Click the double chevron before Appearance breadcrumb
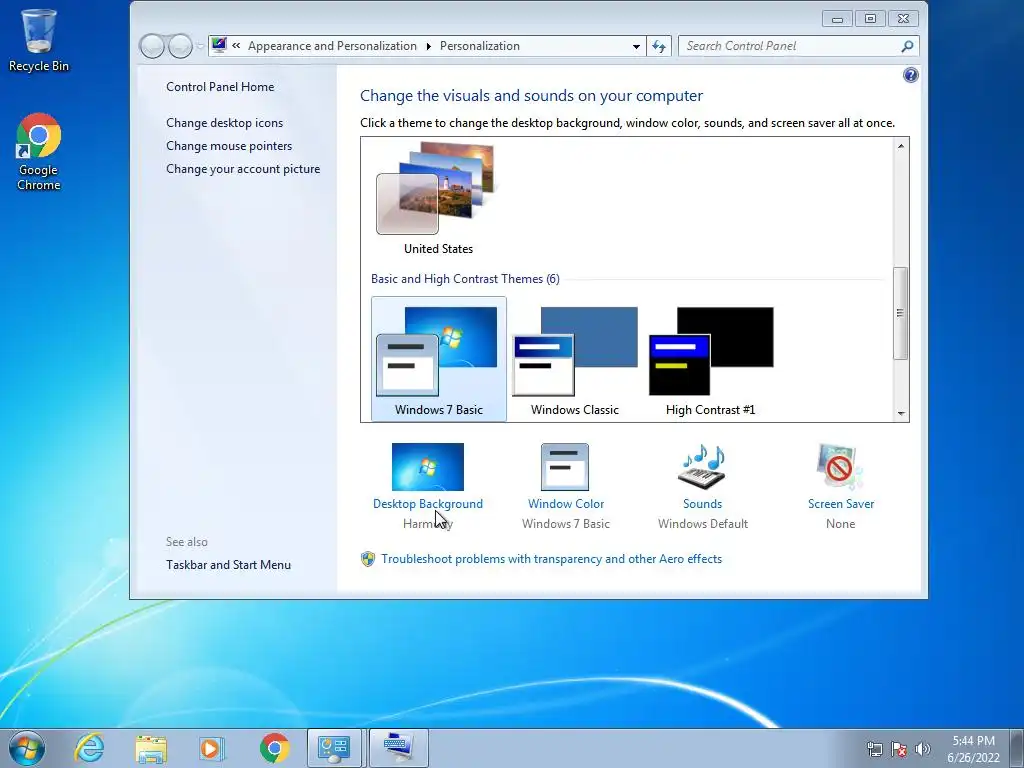The image size is (1024, 768). [x=236, y=46]
